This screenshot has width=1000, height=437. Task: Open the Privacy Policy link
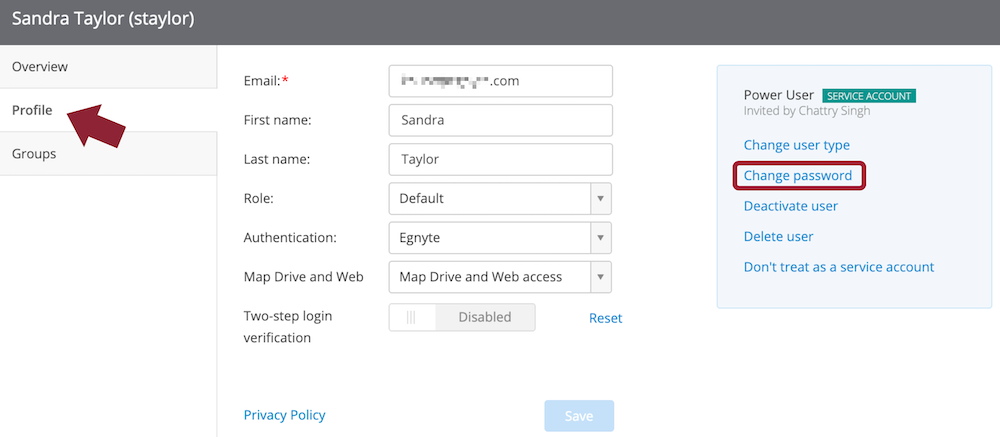pyautogui.click(x=284, y=415)
